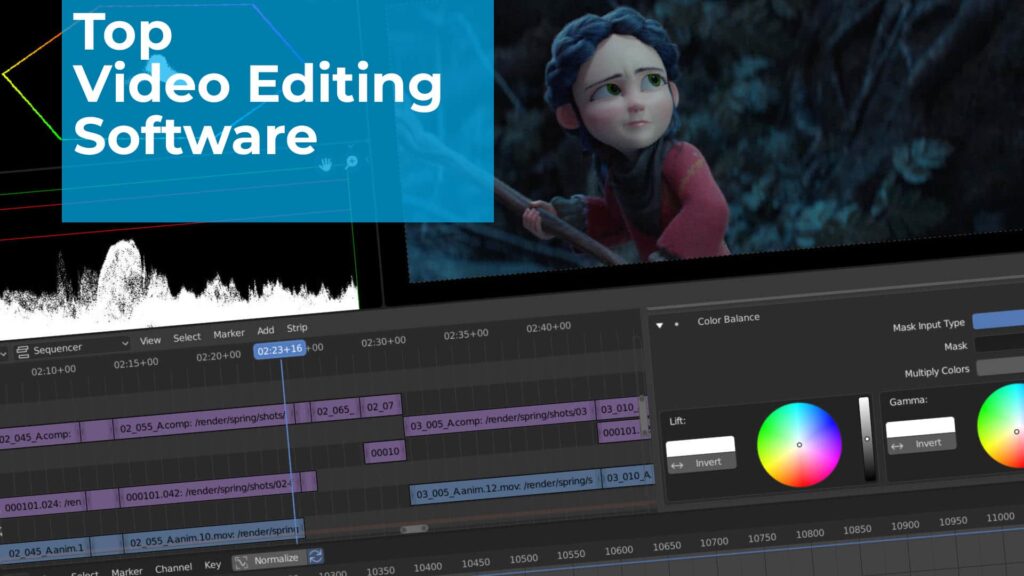
Task: Click the Sequencer editor type icon
Action: [x=22, y=350]
